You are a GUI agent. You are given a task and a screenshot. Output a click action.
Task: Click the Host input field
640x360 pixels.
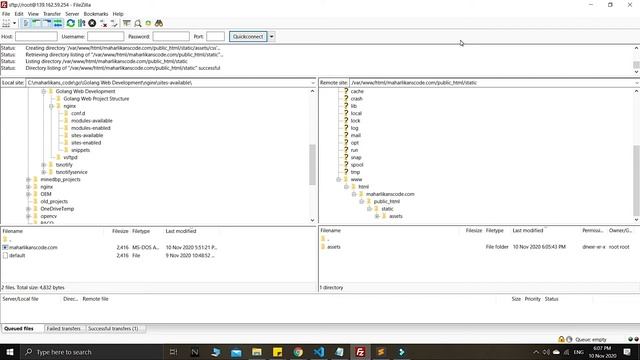click(36, 36)
